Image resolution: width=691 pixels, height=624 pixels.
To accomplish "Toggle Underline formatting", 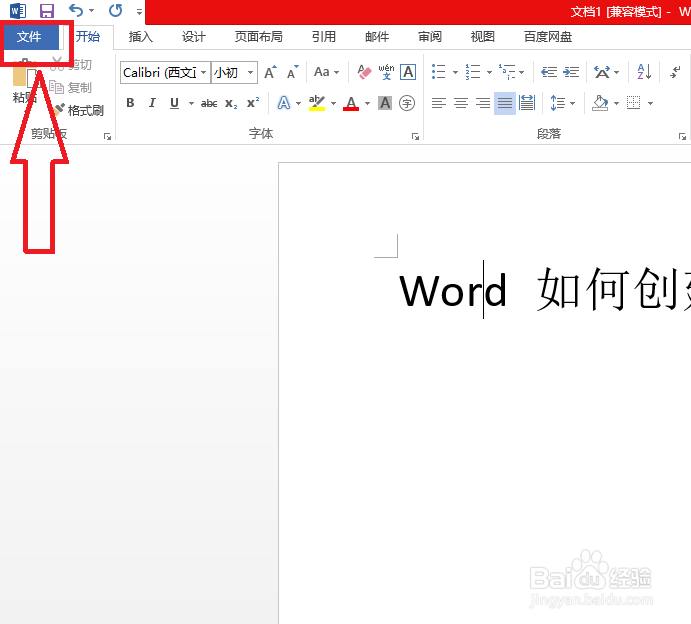I will pos(175,103).
